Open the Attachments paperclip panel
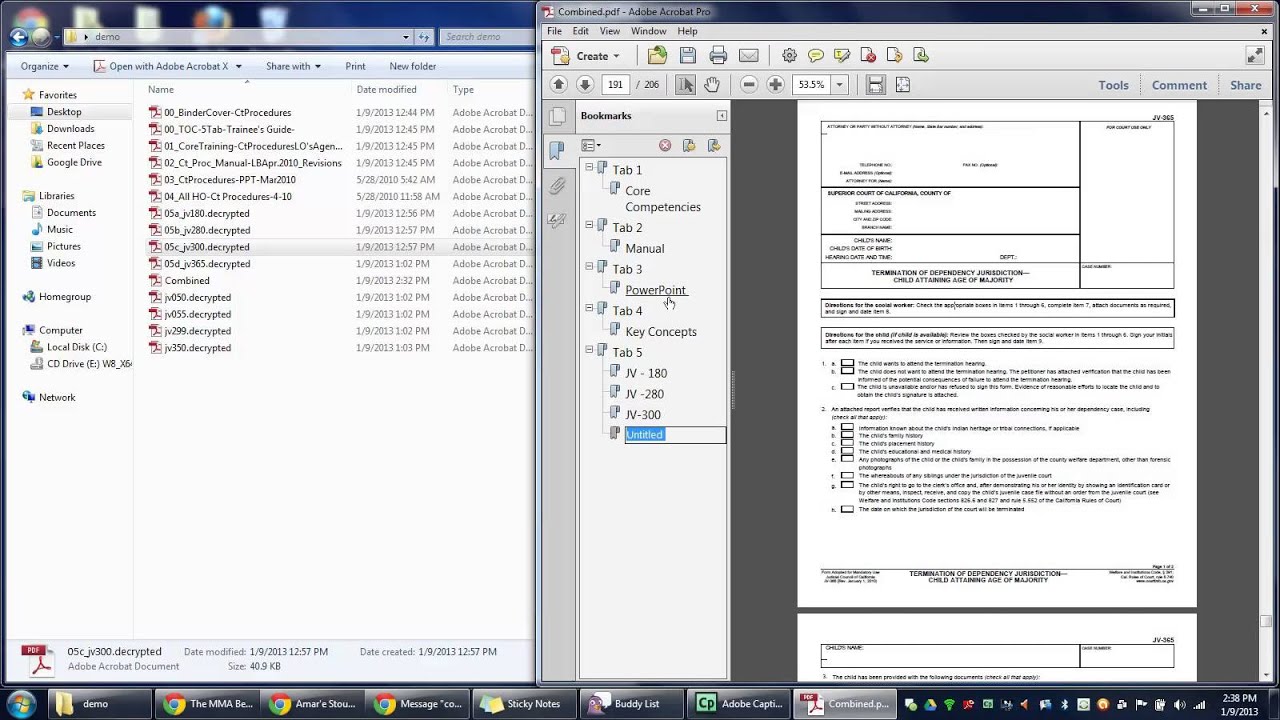1280x720 pixels. (x=558, y=186)
